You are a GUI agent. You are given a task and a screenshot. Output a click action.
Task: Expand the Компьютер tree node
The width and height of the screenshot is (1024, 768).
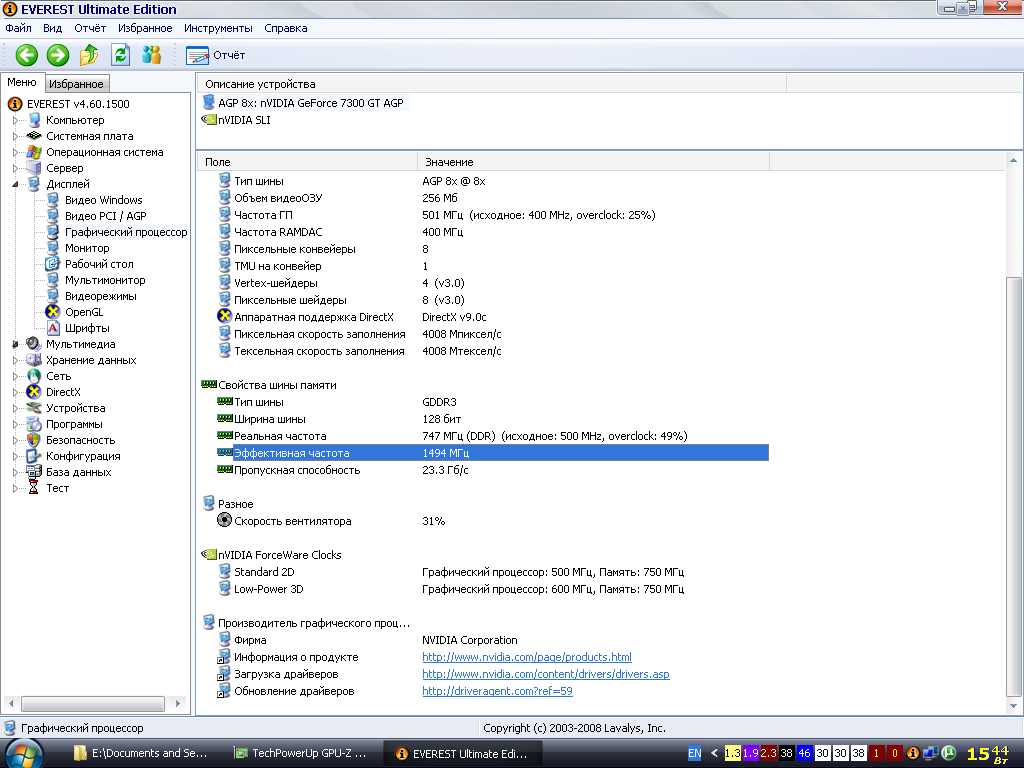point(15,120)
